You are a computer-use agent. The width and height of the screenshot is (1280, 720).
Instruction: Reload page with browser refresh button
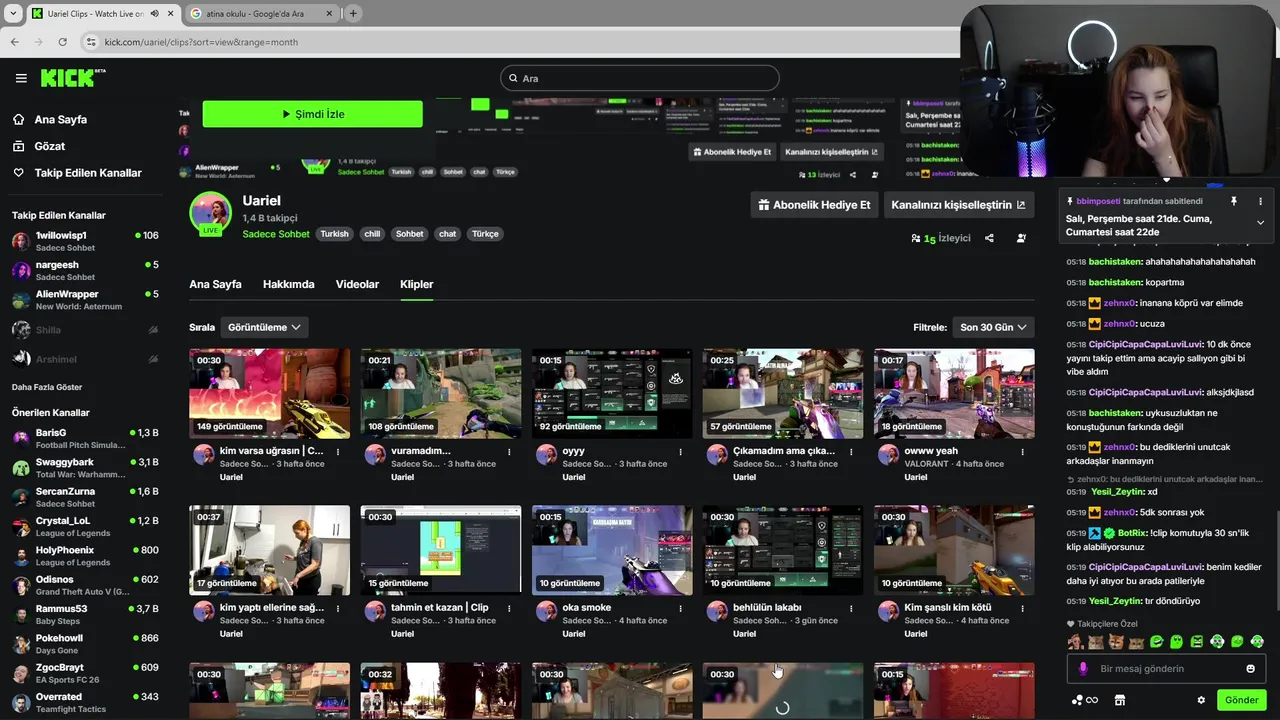pyautogui.click(x=63, y=42)
